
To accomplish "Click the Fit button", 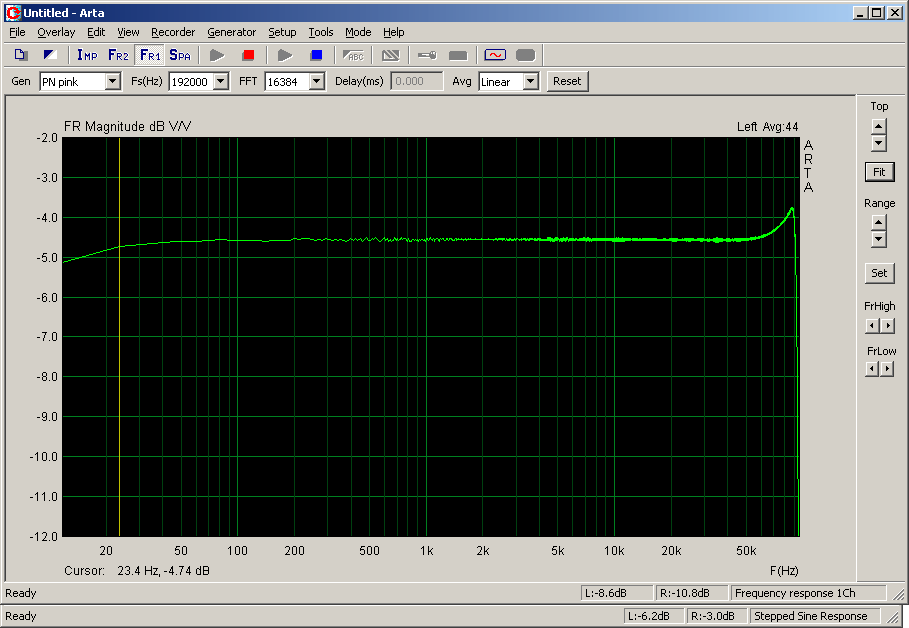I will click(879, 172).
